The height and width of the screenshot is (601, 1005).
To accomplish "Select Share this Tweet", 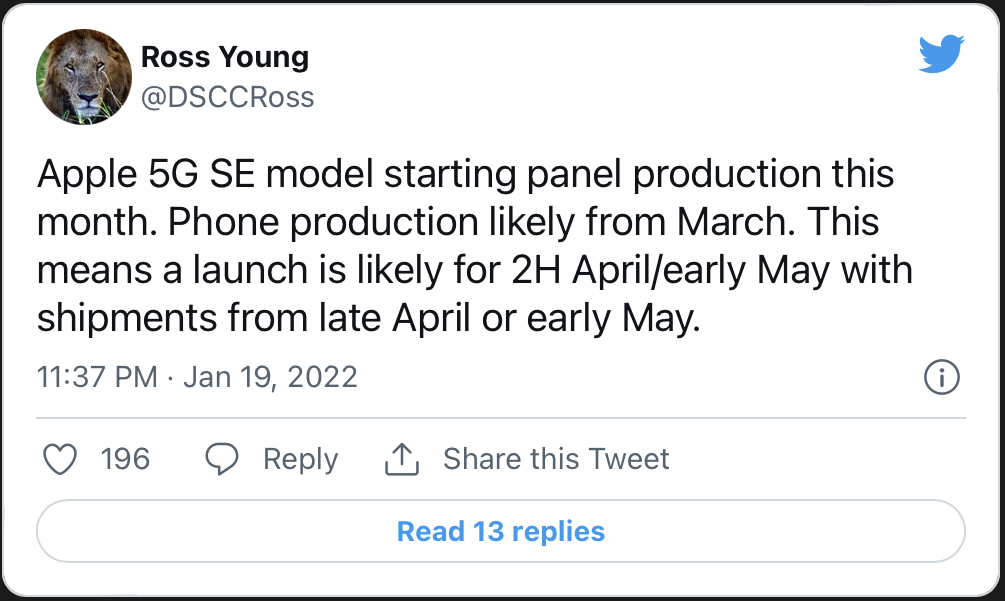I will point(556,459).
